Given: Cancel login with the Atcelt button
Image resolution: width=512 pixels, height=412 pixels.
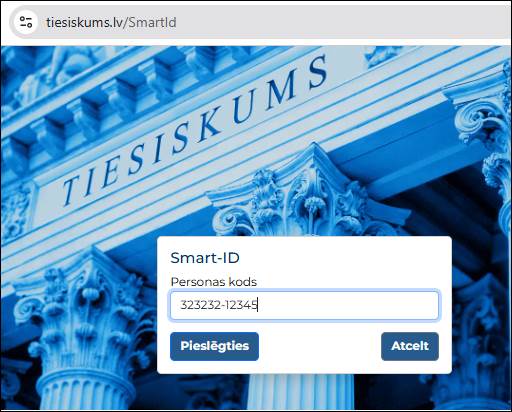Looking at the screenshot, I should (x=410, y=346).
